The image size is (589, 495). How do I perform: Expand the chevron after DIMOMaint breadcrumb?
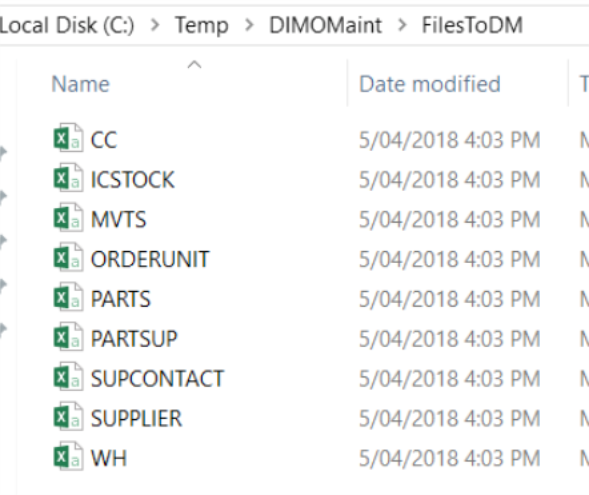point(402,26)
